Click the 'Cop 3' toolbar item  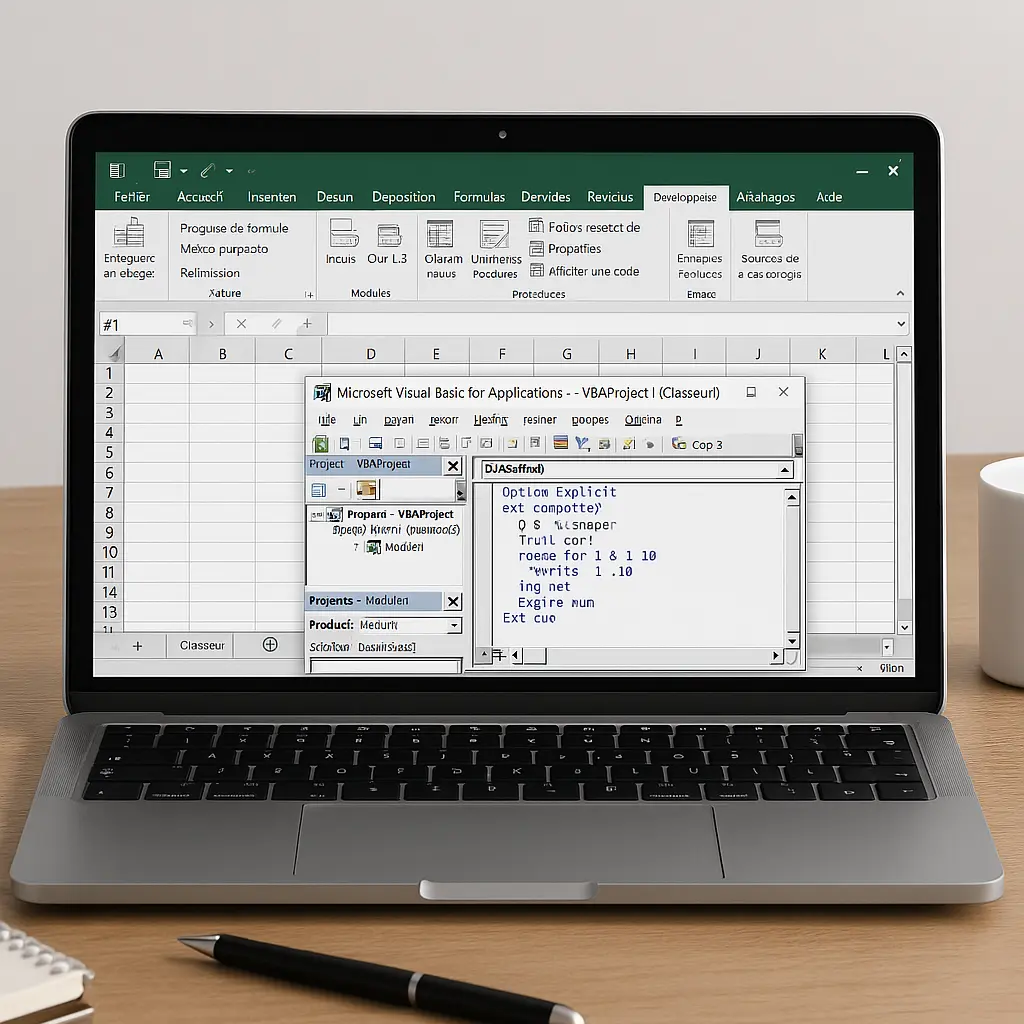click(697, 444)
